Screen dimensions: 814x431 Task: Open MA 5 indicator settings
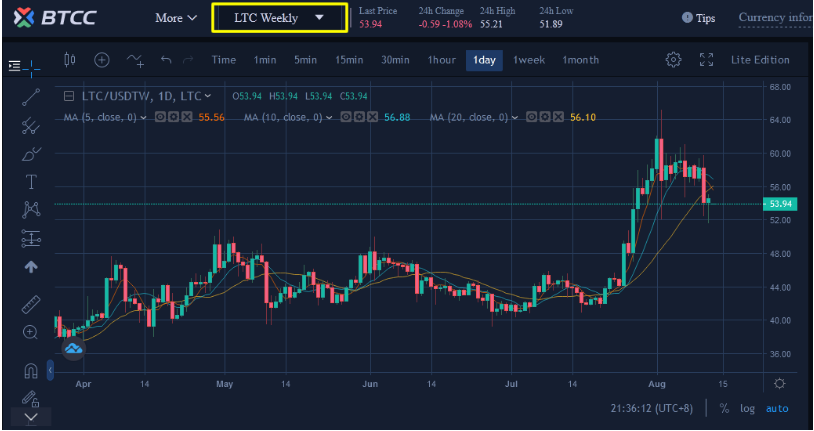click(173, 117)
